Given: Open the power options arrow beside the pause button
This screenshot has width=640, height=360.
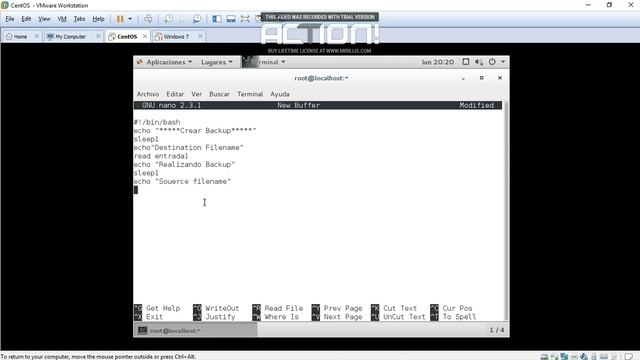Looking at the screenshot, I should tap(130, 19).
